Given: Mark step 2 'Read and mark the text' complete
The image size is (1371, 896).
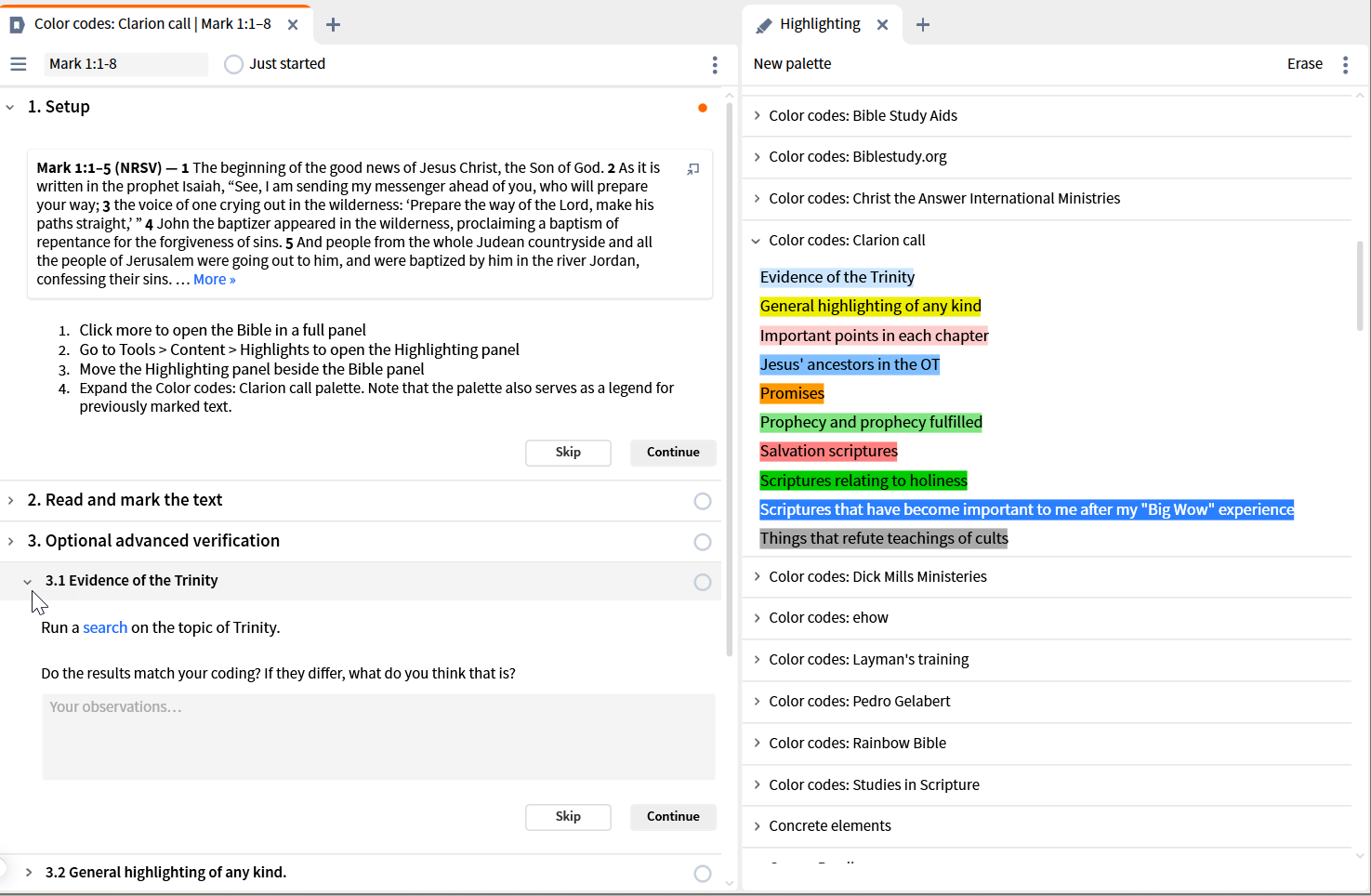Looking at the screenshot, I should (x=702, y=500).
